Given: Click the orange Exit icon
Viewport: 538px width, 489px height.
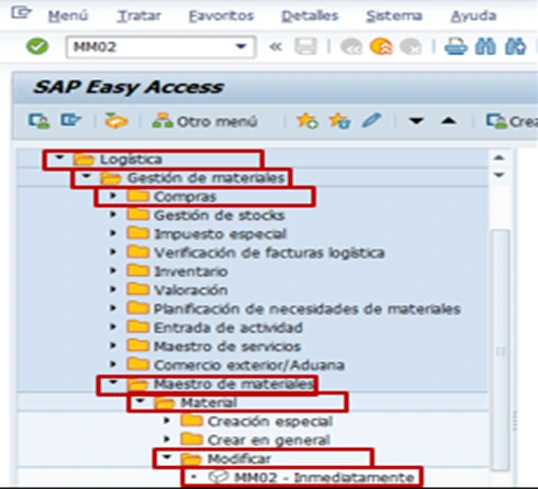Looking at the screenshot, I should [381, 46].
